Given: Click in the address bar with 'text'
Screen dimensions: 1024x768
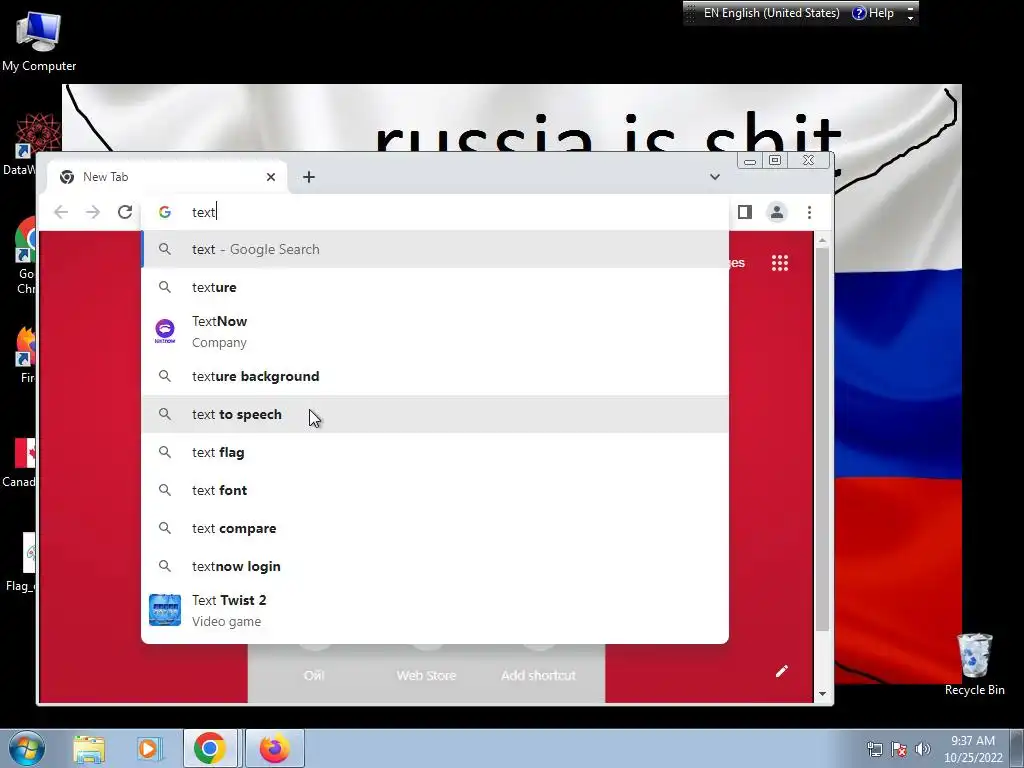Looking at the screenshot, I should pos(435,212).
